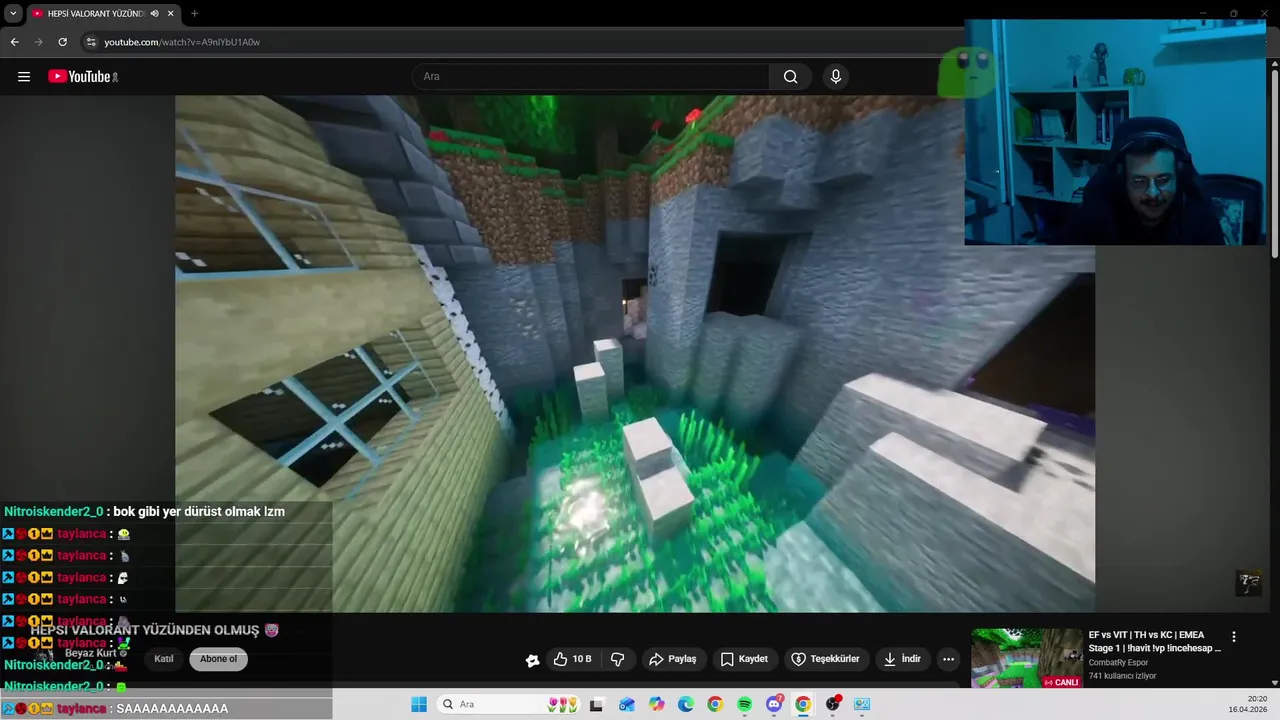Open a new browser tab
This screenshot has width=1280, height=720.
point(194,13)
